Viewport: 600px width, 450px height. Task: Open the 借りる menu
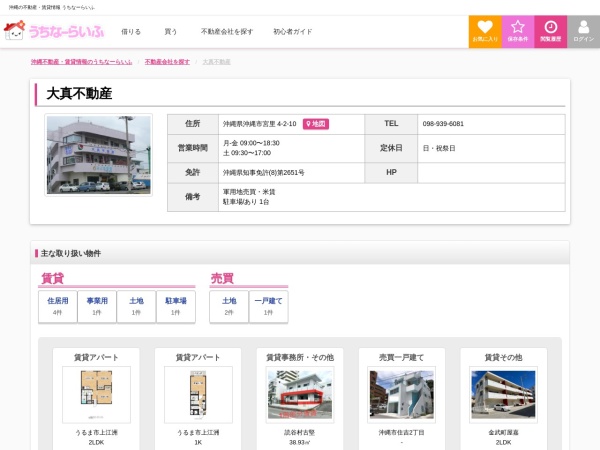[131, 32]
